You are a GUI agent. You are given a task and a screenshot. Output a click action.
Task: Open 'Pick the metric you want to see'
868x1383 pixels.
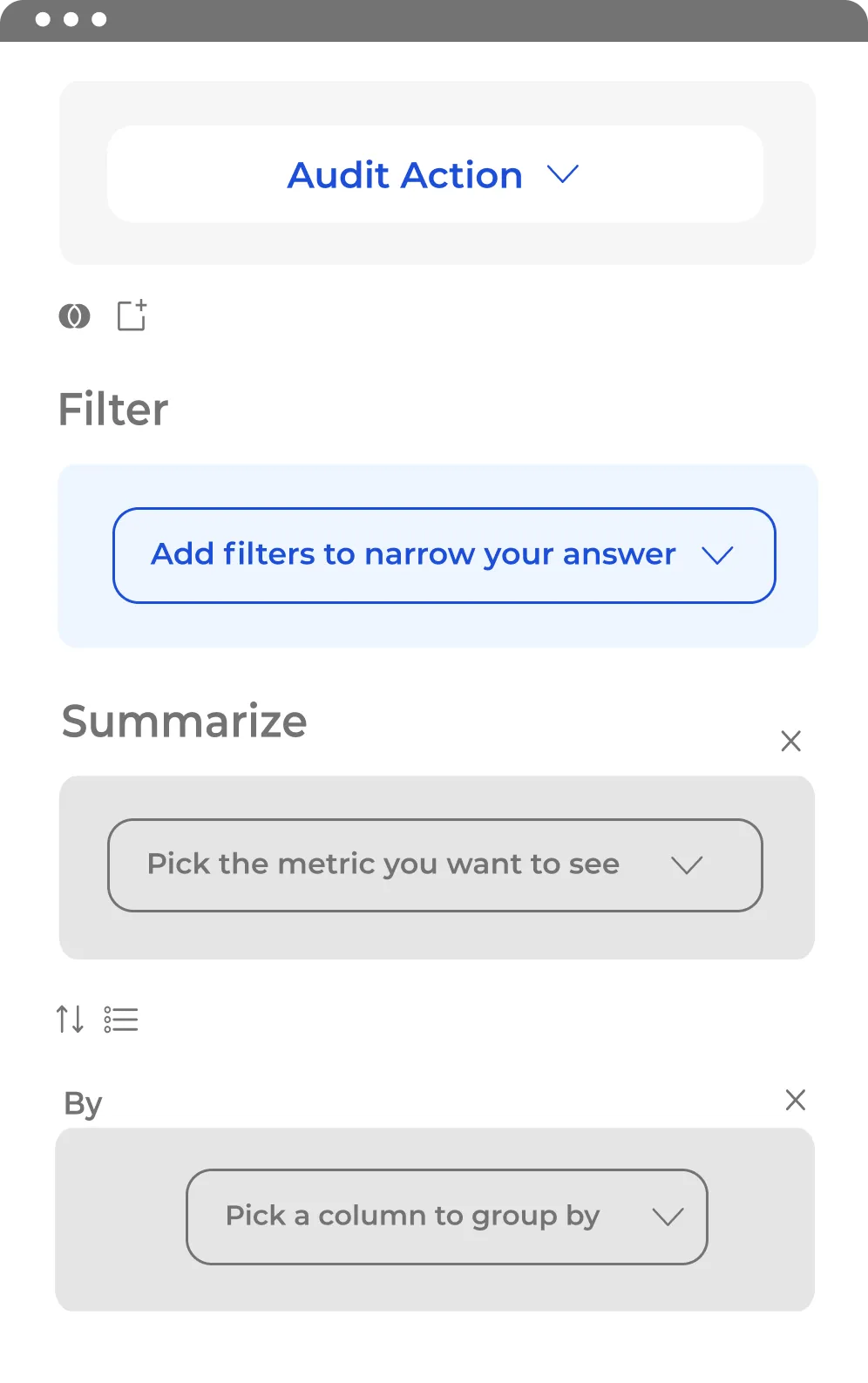(x=435, y=865)
